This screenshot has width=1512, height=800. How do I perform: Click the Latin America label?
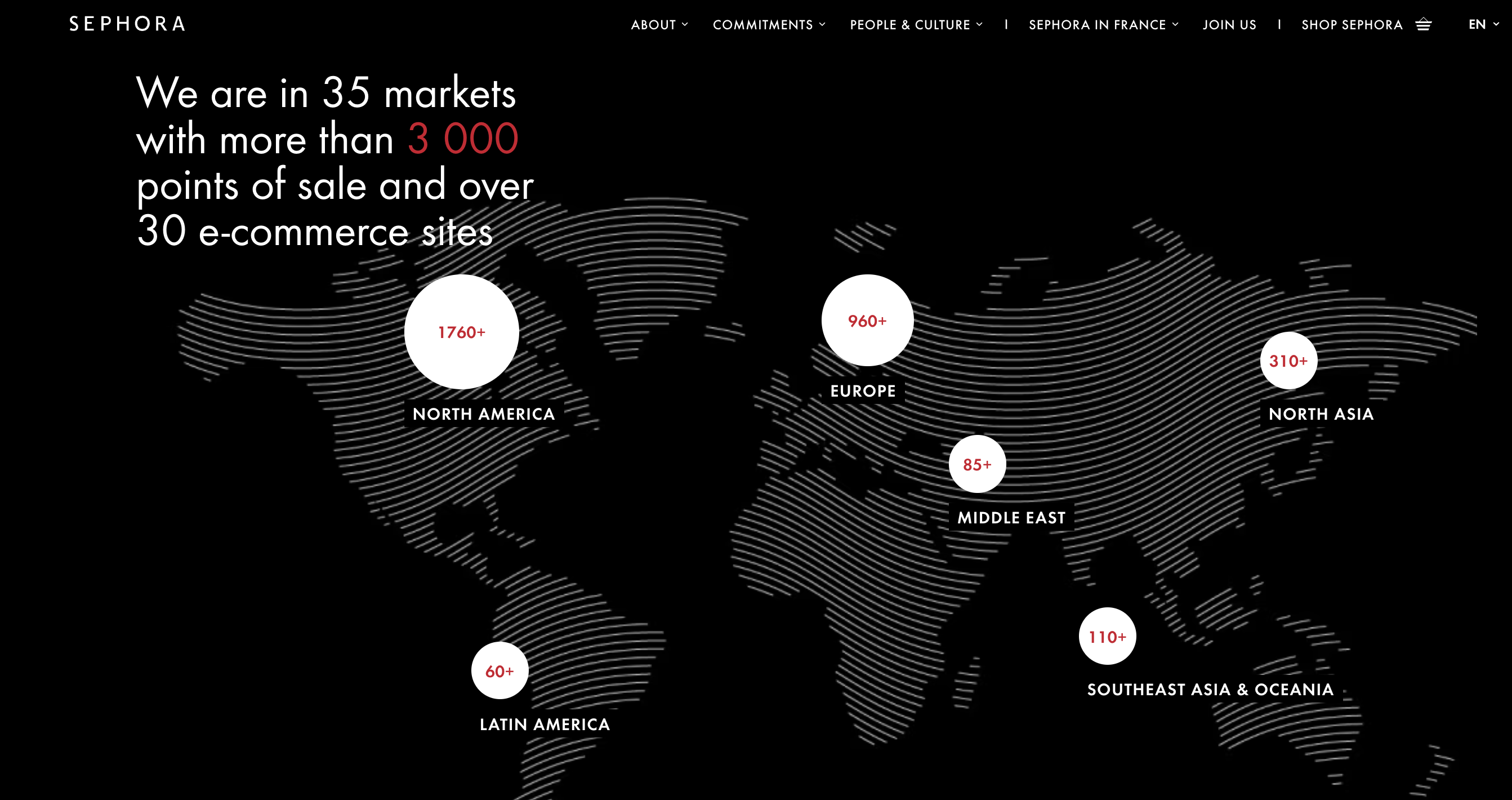[545, 725]
